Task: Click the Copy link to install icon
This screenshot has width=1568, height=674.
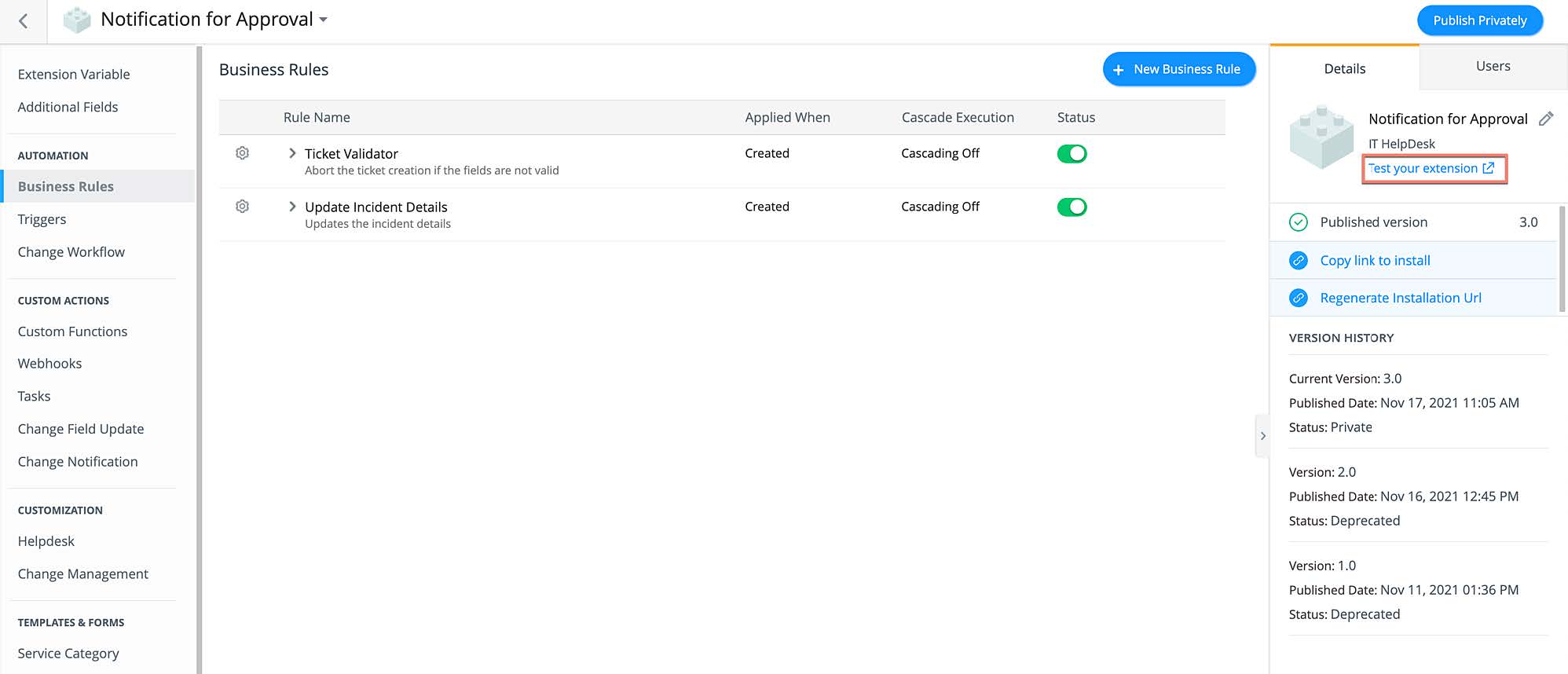Action: (x=1299, y=260)
